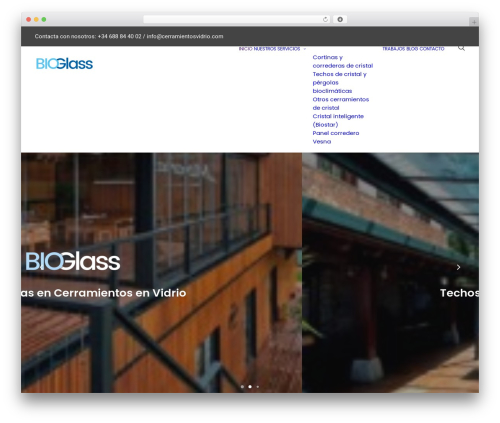Click the white BIOGlass logo on the slide

(x=73, y=261)
